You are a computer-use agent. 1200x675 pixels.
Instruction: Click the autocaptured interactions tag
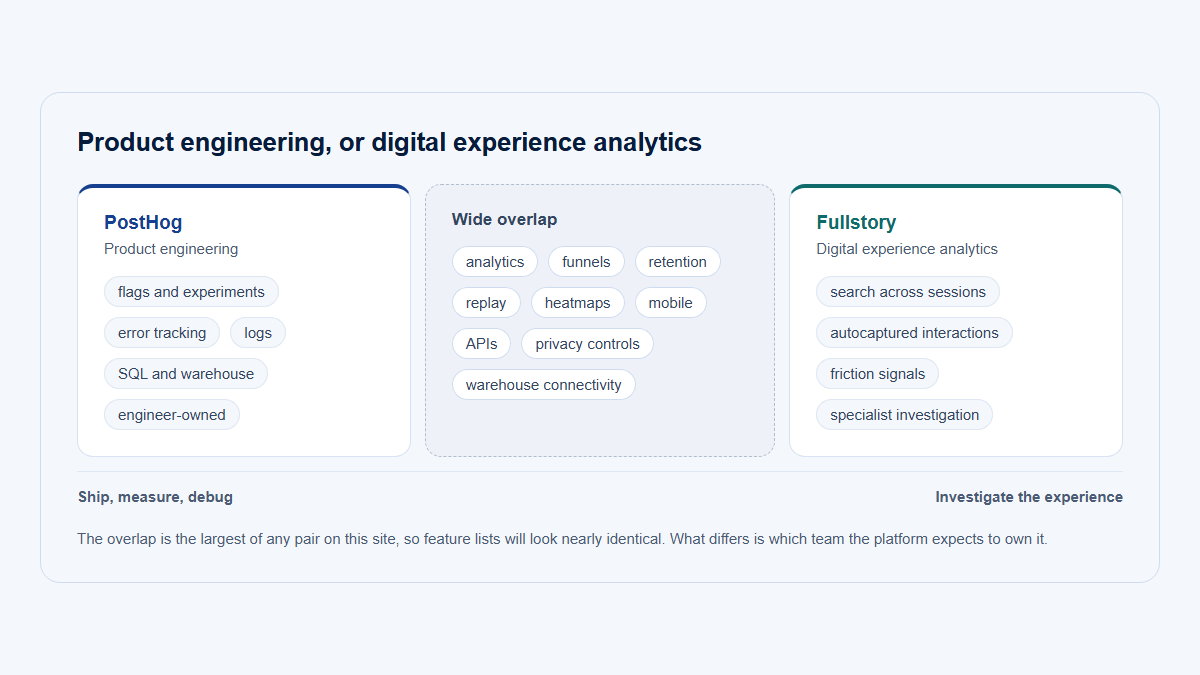pos(914,333)
